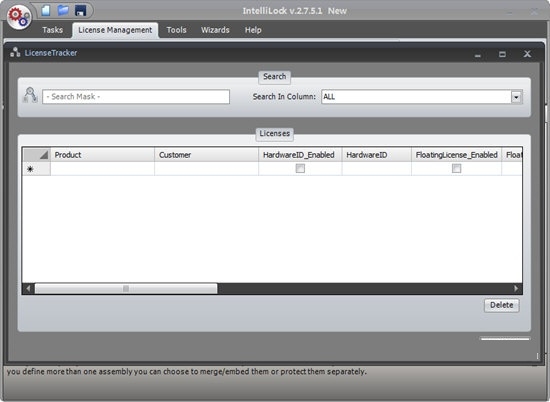This screenshot has height=402, width=550.
Task: Expand the Search In Column dropdown arrow
Action: point(516,97)
